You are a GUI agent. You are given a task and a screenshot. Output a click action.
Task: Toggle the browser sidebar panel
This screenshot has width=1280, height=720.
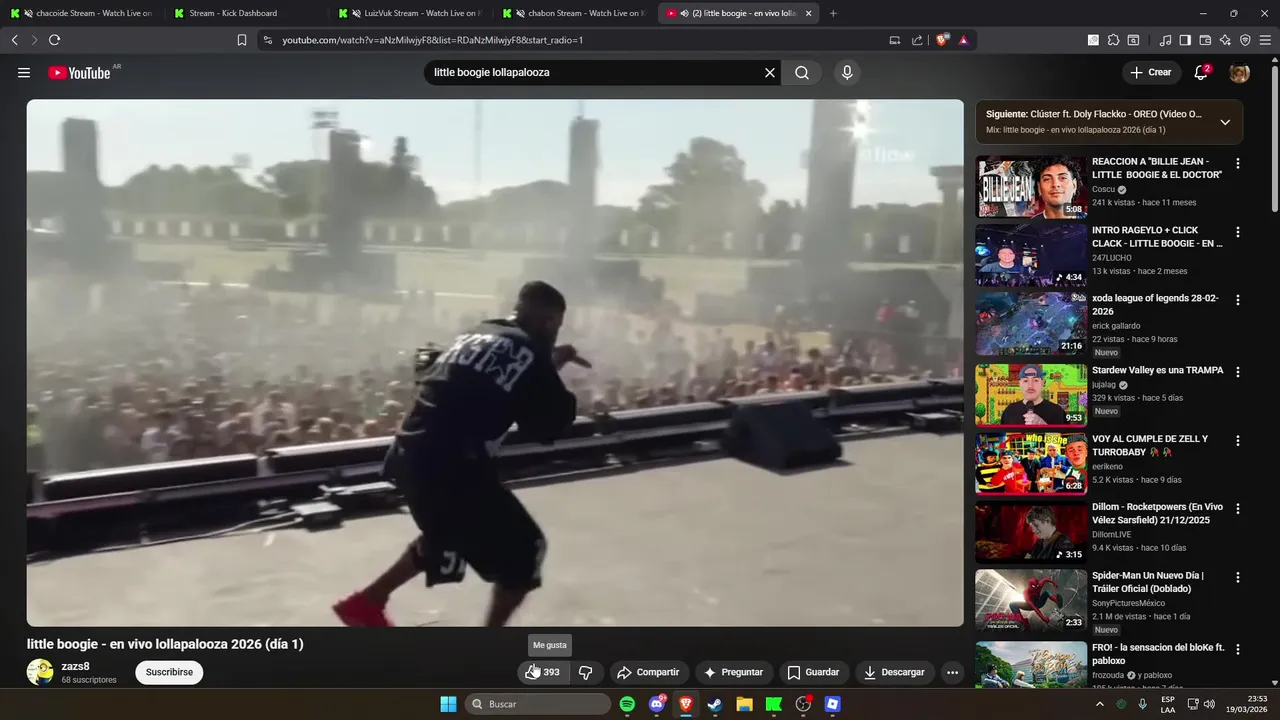click(x=1185, y=40)
